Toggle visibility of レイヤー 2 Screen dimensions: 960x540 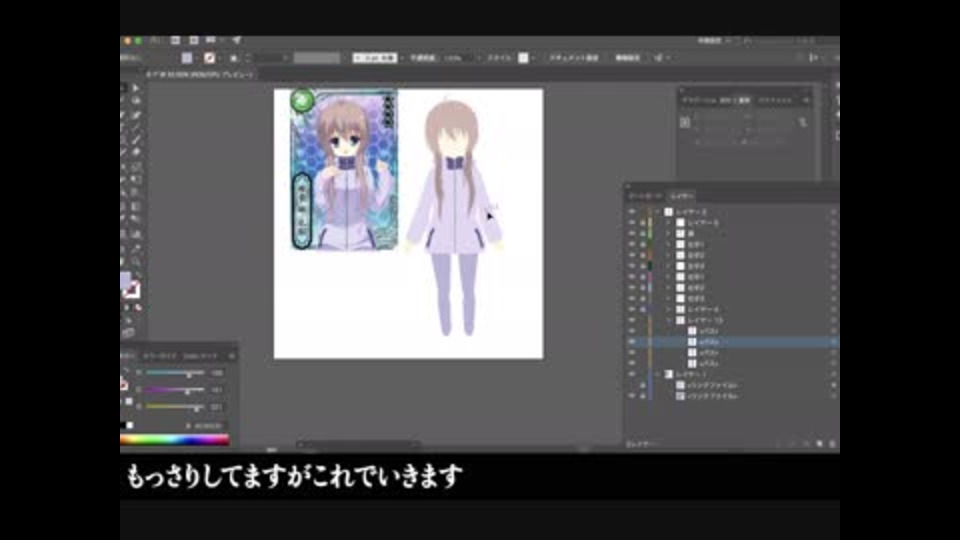click(632, 212)
